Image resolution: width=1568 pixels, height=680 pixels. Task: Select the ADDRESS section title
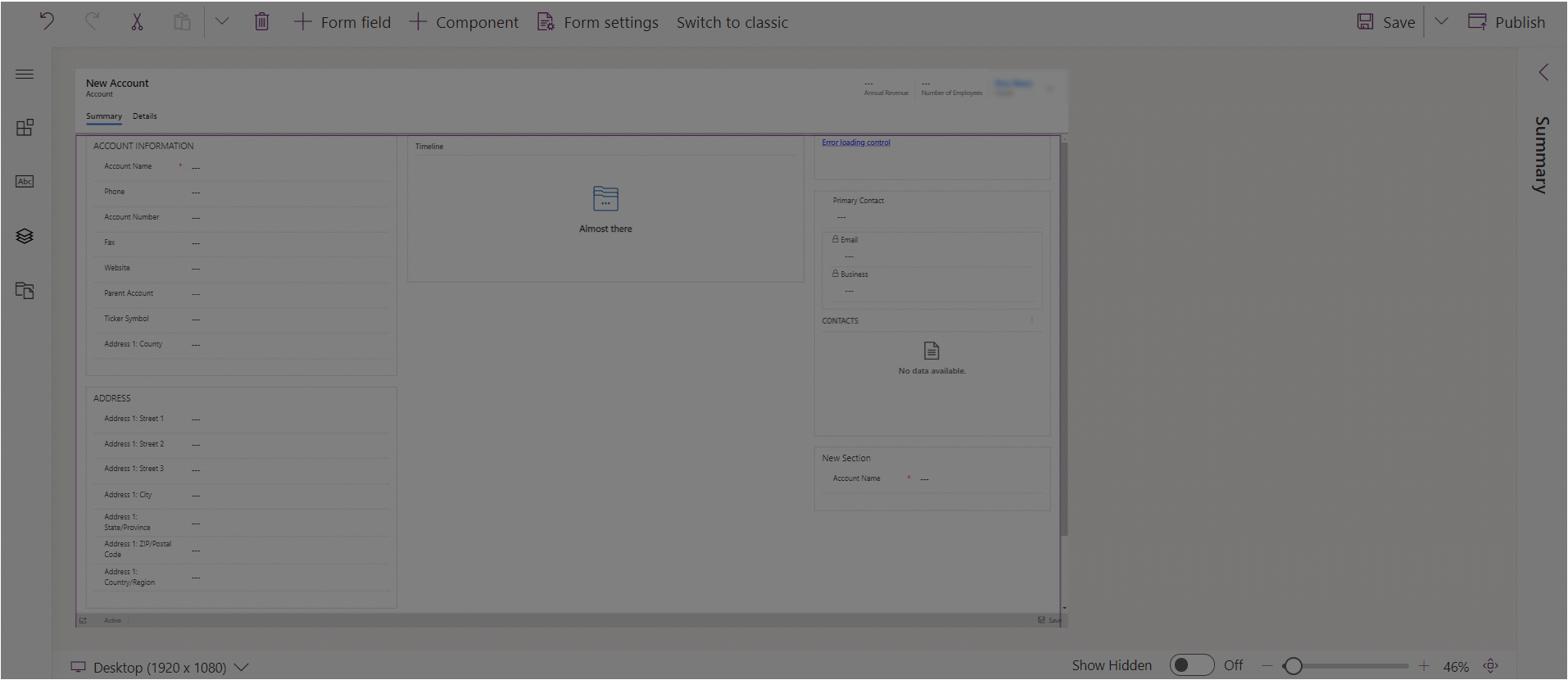click(x=112, y=398)
